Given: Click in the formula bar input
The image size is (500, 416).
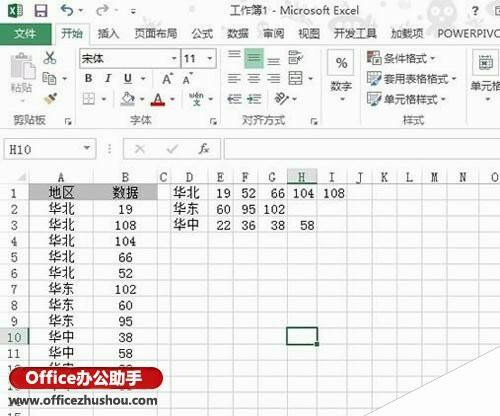Looking at the screenshot, I should click(x=362, y=149).
